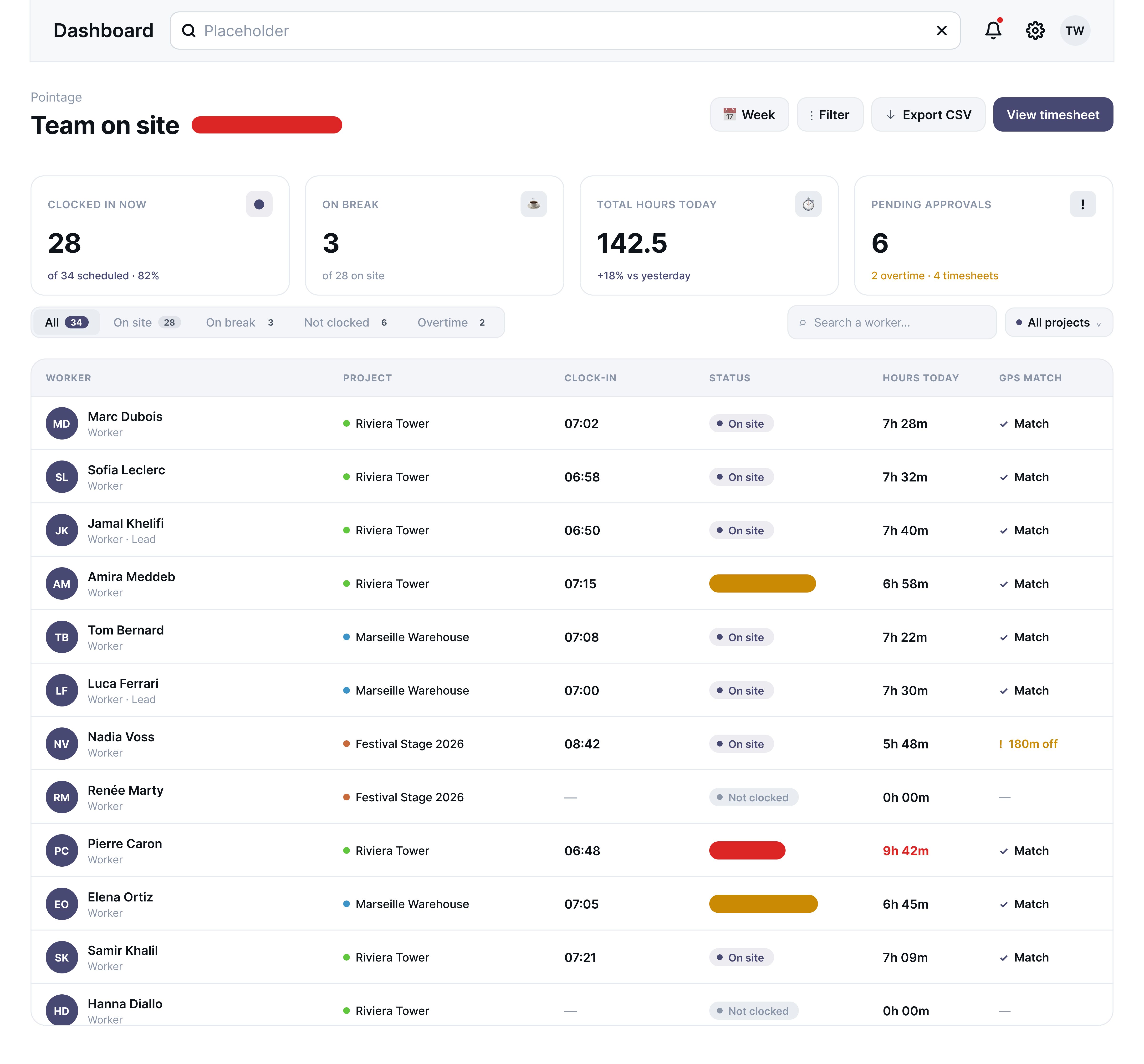Show the Overtime tab
The width and height of the screenshot is (1144, 1064).
452,323
